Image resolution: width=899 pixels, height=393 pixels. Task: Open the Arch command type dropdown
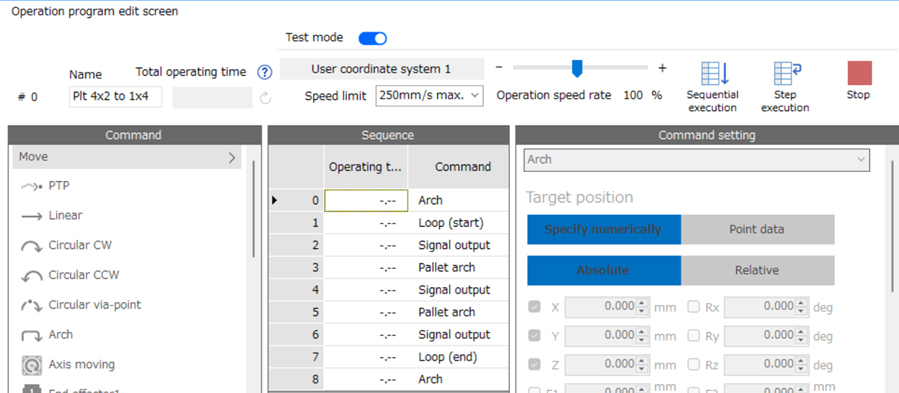tap(697, 160)
